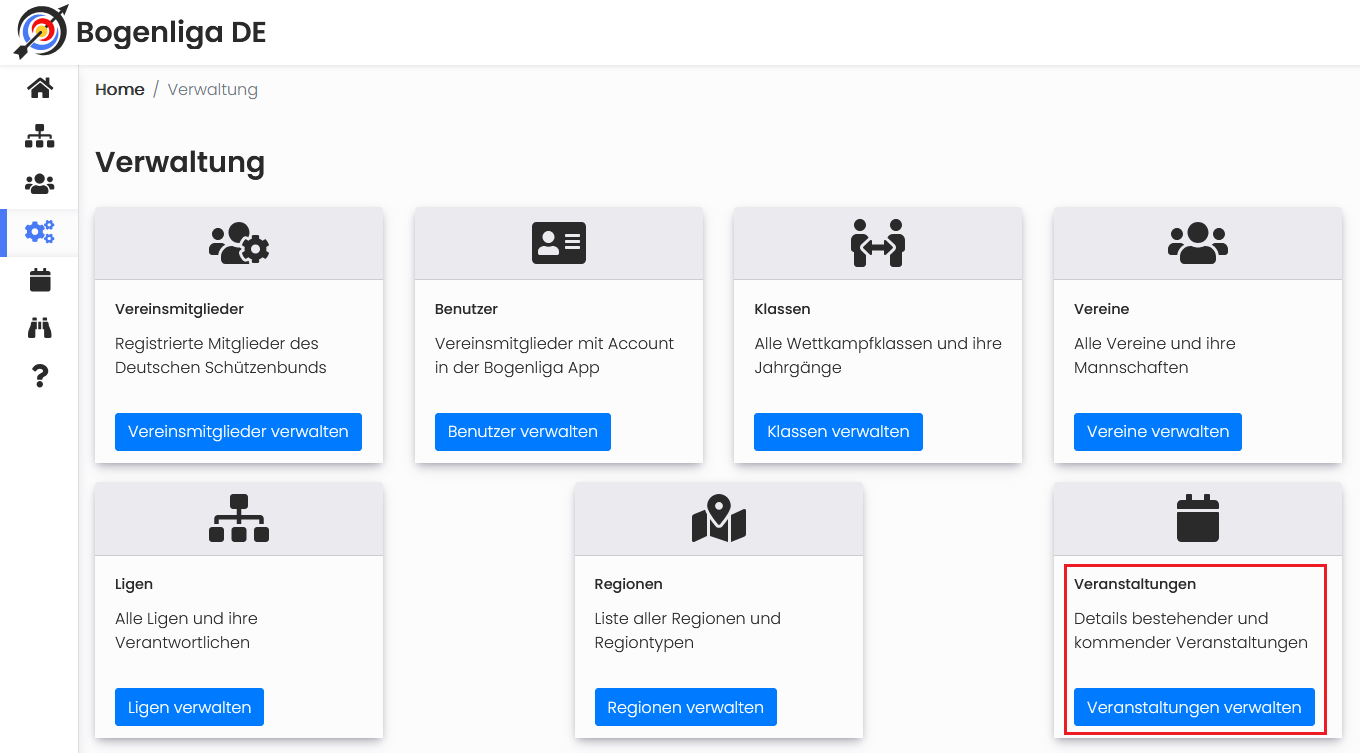The width and height of the screenshot is (1360, 753).
Task: Open Regionen verwalten
Action: (x=686, y=707)
